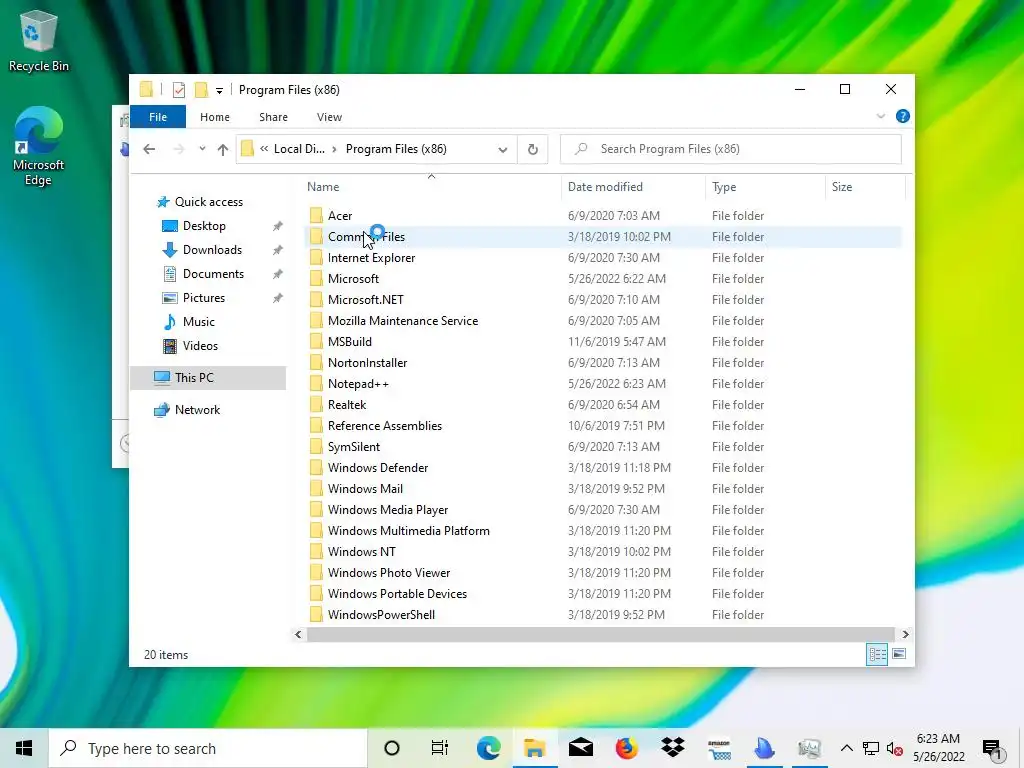Viewport: 1024px width, 768px height.
Task: Click the blue Help question mark icon
Action: 903,116
